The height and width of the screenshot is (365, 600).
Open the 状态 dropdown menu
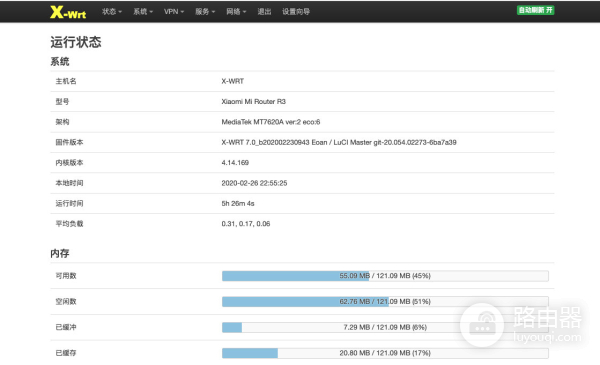(x=112, y=11)
